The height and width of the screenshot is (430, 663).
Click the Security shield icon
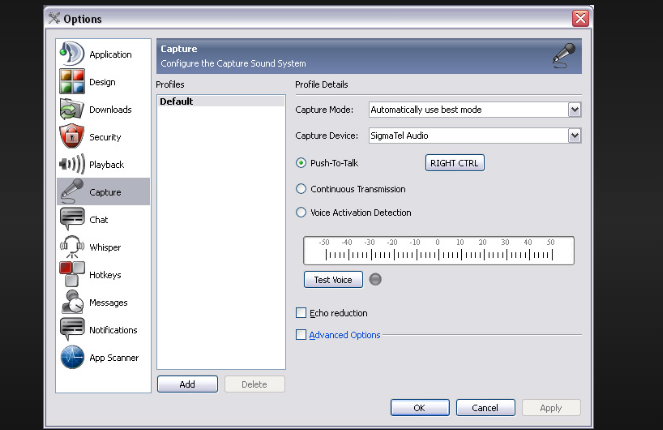tap(72, 137)
